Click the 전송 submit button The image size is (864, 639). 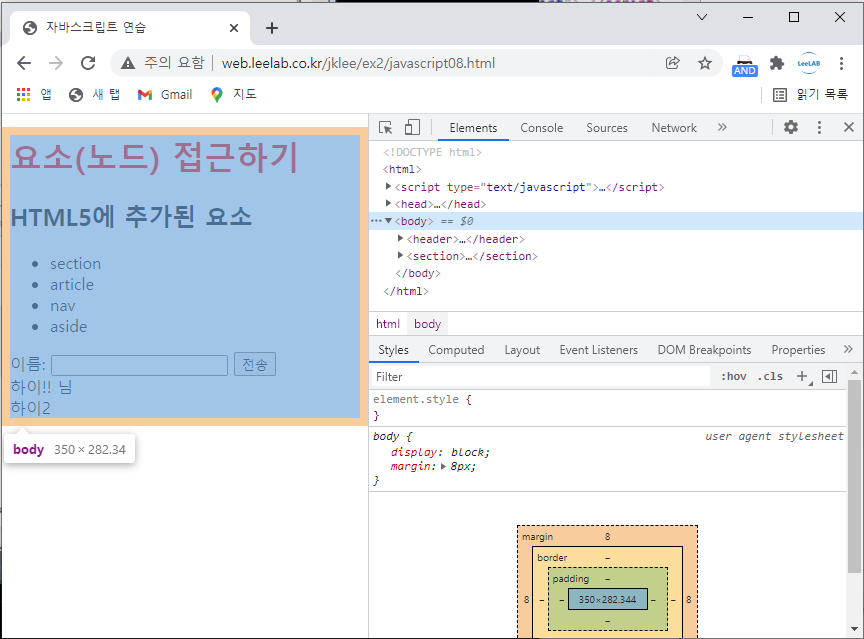click(255, 365)
